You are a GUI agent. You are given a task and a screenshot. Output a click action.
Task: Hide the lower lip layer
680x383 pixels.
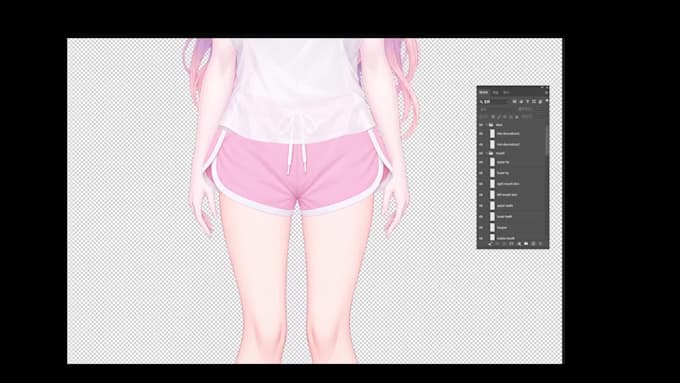coord(481,173)
